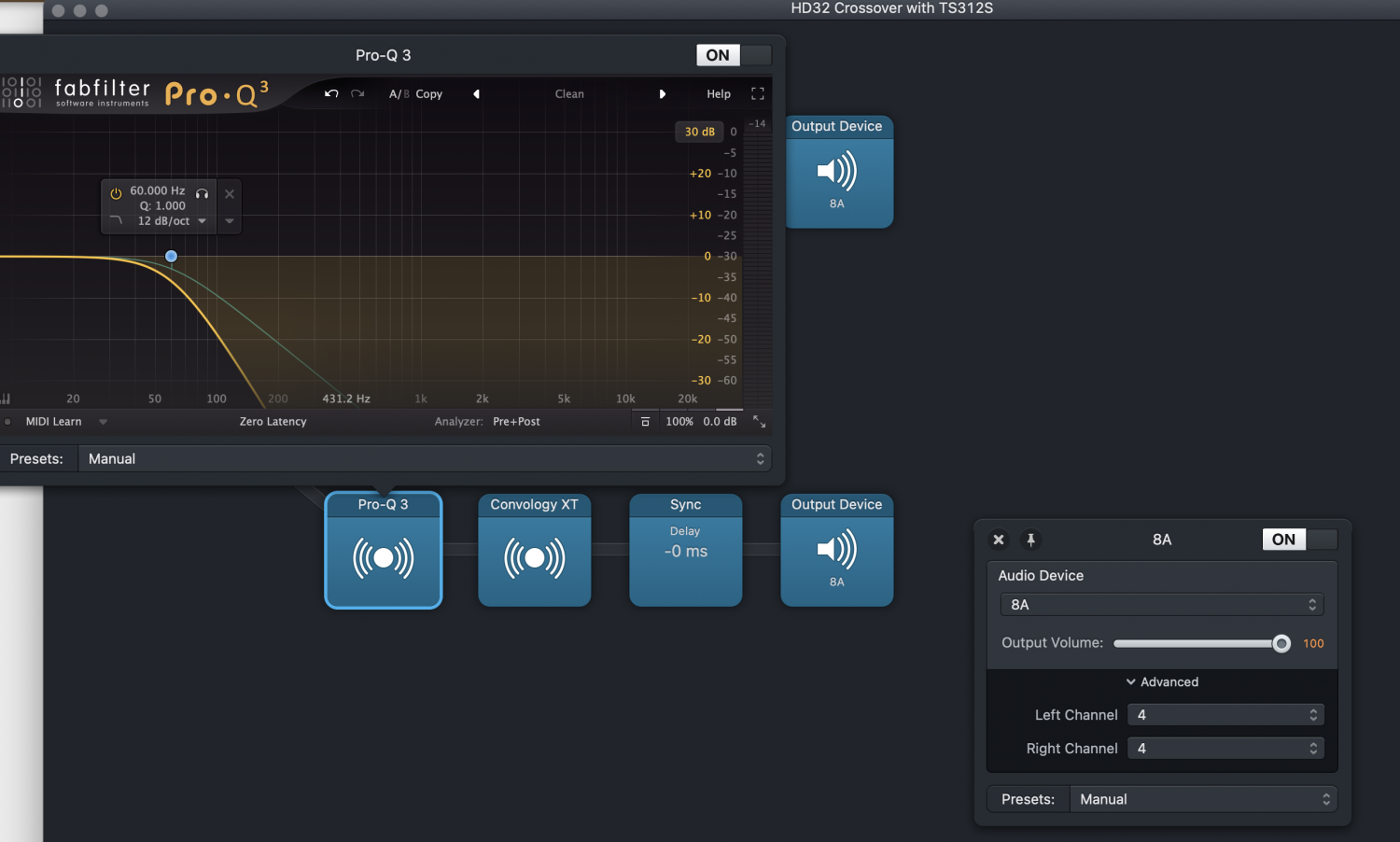Open the Clean preset menu

pyautogui.click(x=569, y=93)
